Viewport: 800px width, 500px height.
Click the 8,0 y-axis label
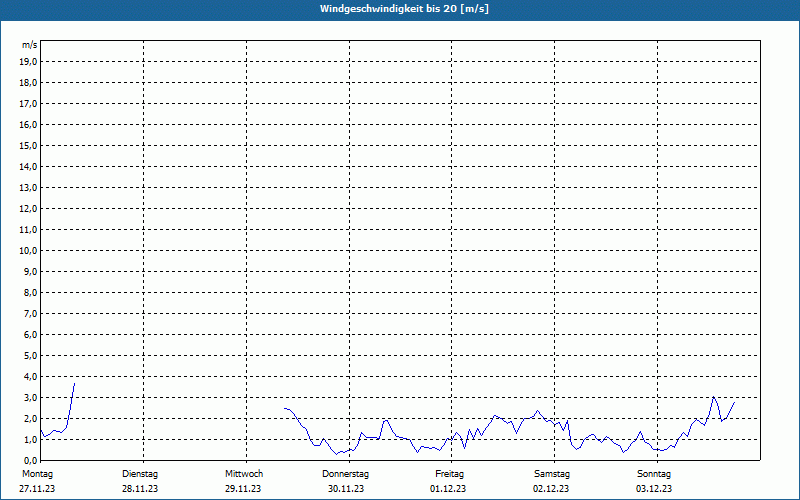32,292
